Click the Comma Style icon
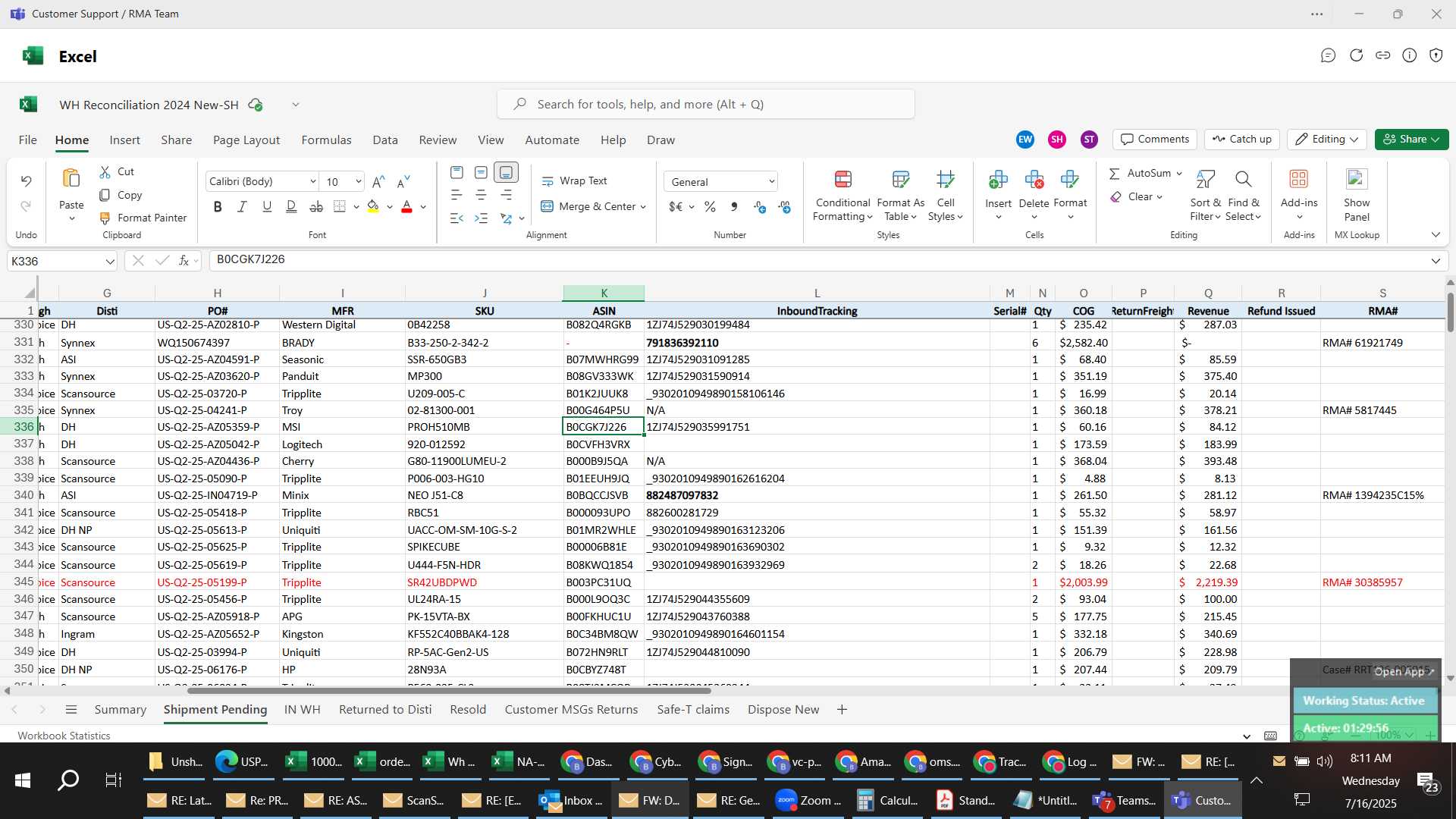The height and width of the screenshot is (819, 1456). pos(734,207)
